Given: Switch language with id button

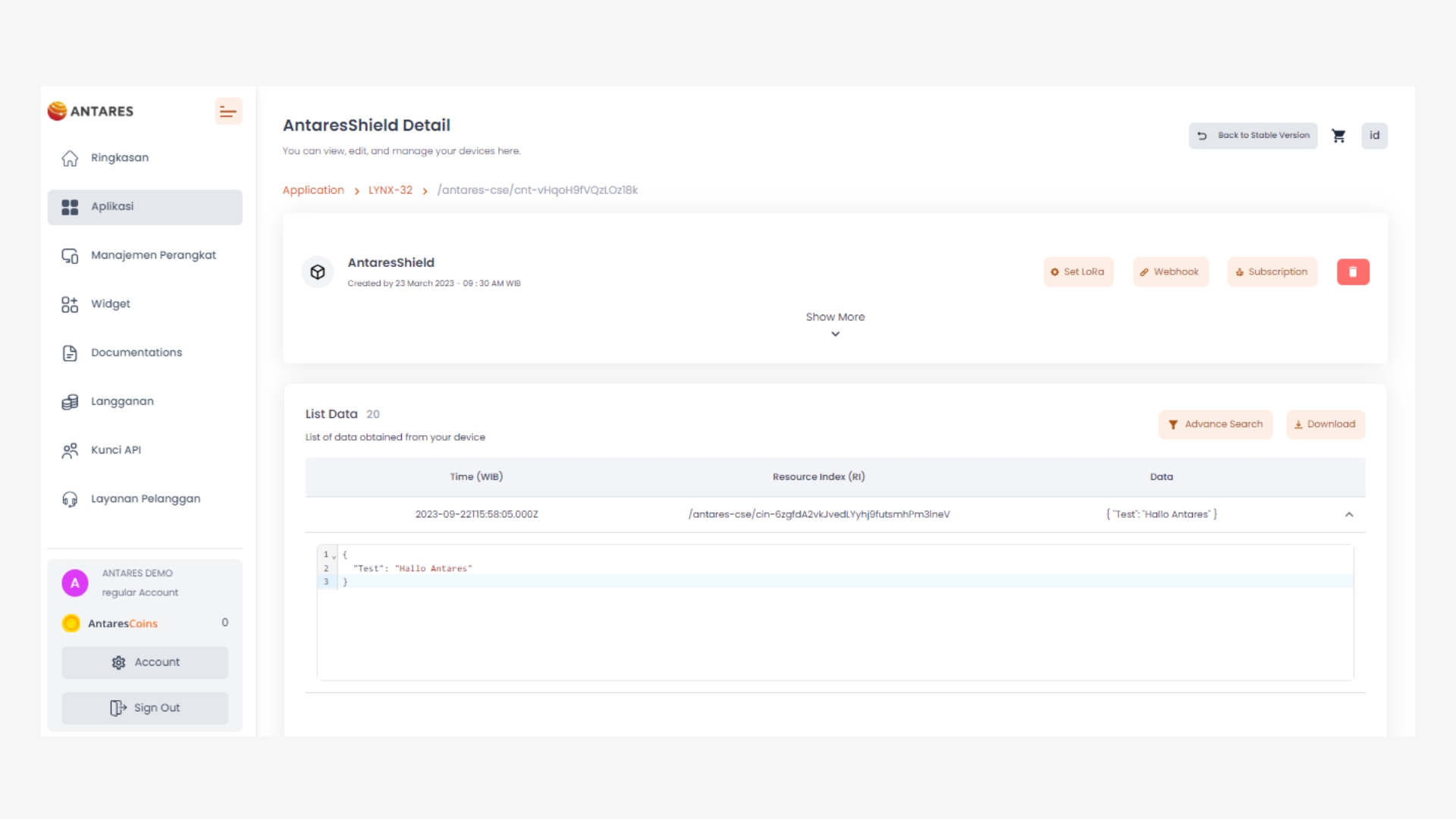Looking at the screenshot, I should 1374,136.
